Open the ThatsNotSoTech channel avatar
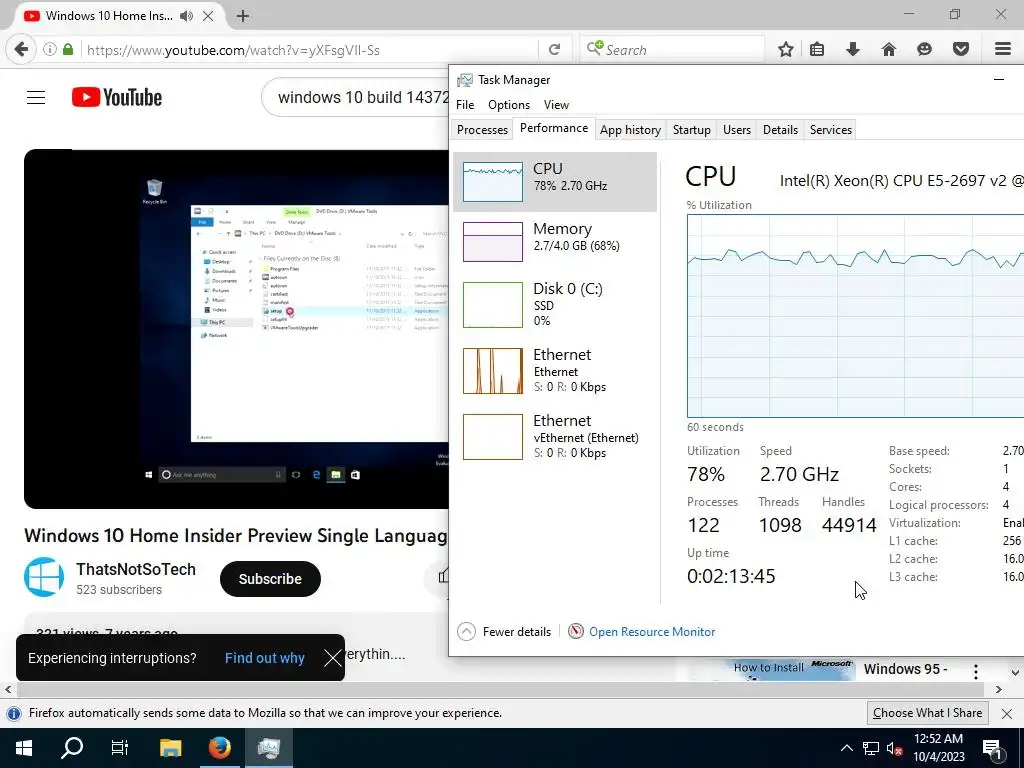 (44, 577)
